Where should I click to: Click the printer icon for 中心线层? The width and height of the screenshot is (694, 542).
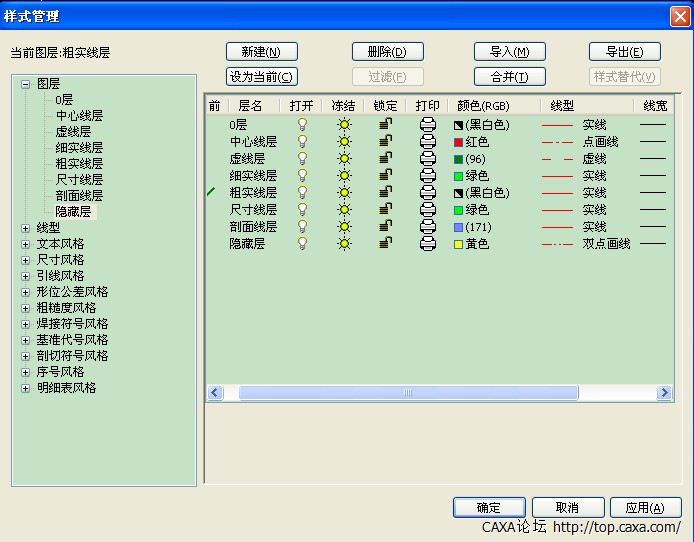(x=428, y=142)
